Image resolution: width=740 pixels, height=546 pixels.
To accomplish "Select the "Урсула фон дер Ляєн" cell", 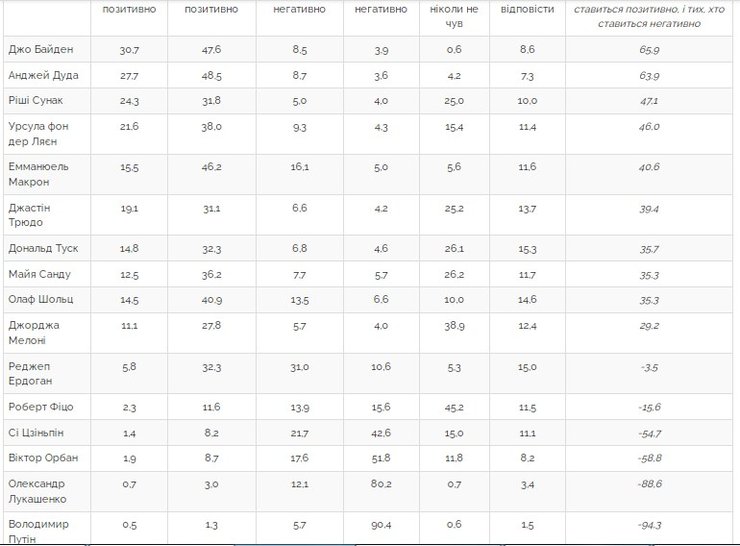I will (42, 135).
